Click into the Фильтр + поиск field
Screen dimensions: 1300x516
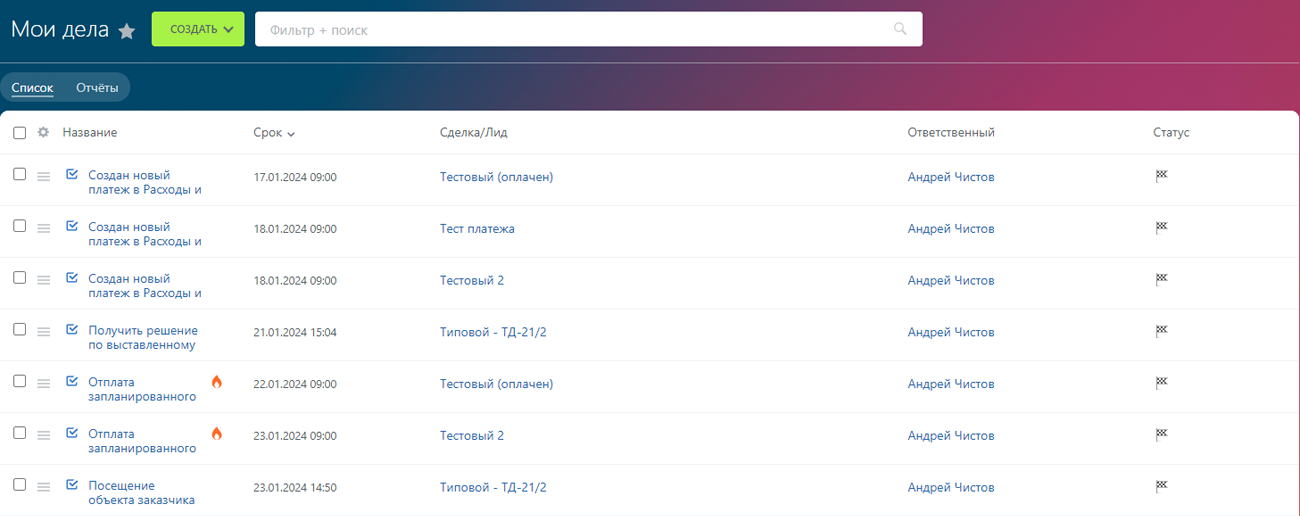tap(570, 30)
